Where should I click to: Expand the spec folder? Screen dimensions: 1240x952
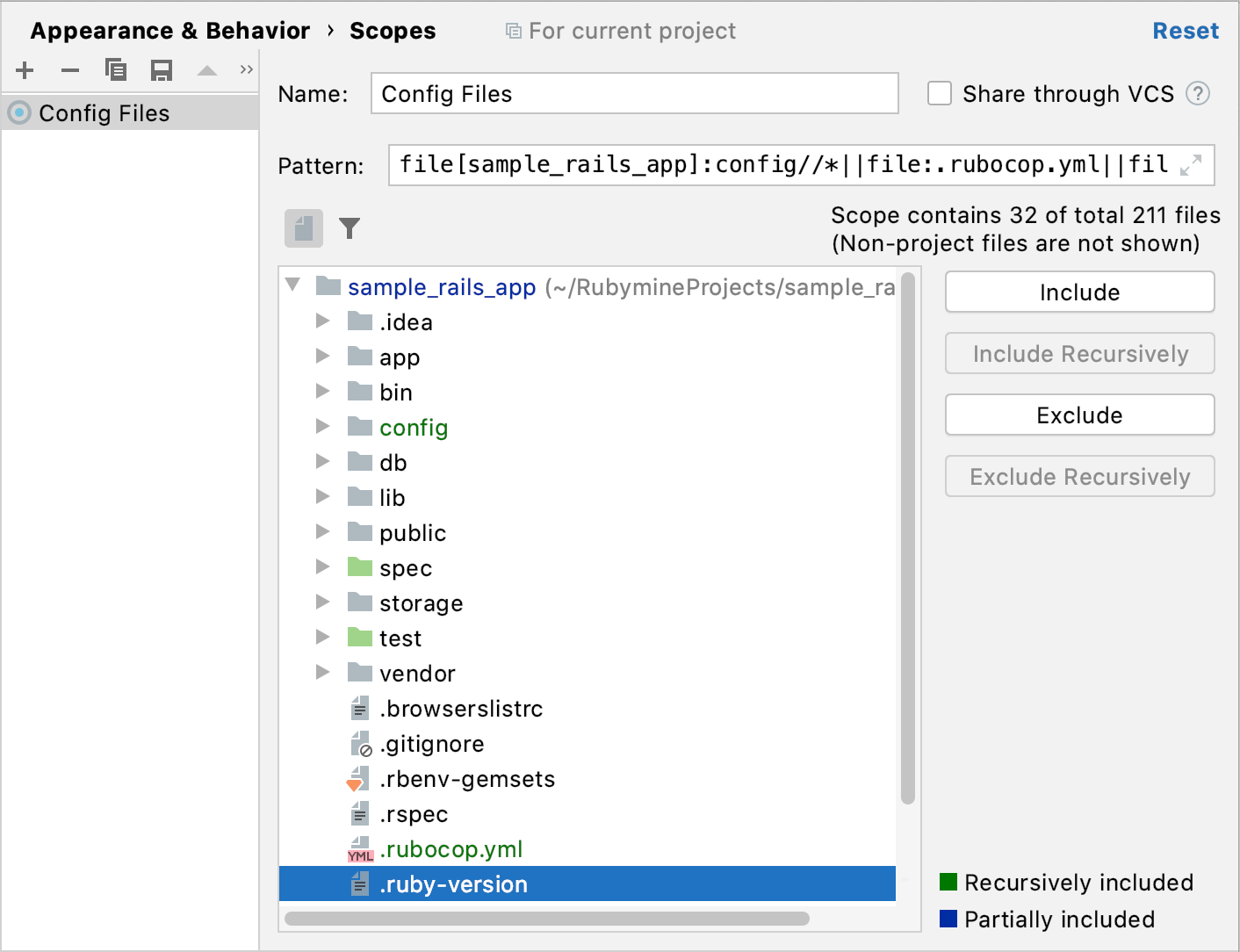322,566
